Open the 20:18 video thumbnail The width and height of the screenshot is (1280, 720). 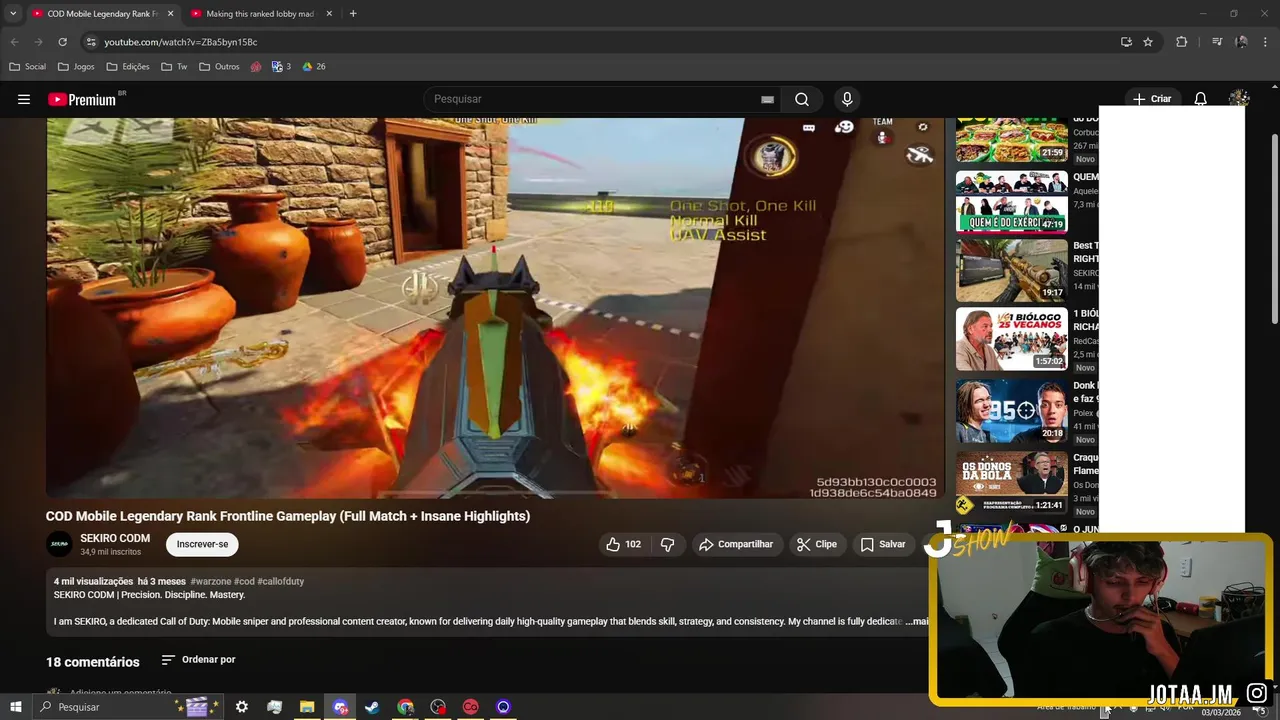point(1011,410)
